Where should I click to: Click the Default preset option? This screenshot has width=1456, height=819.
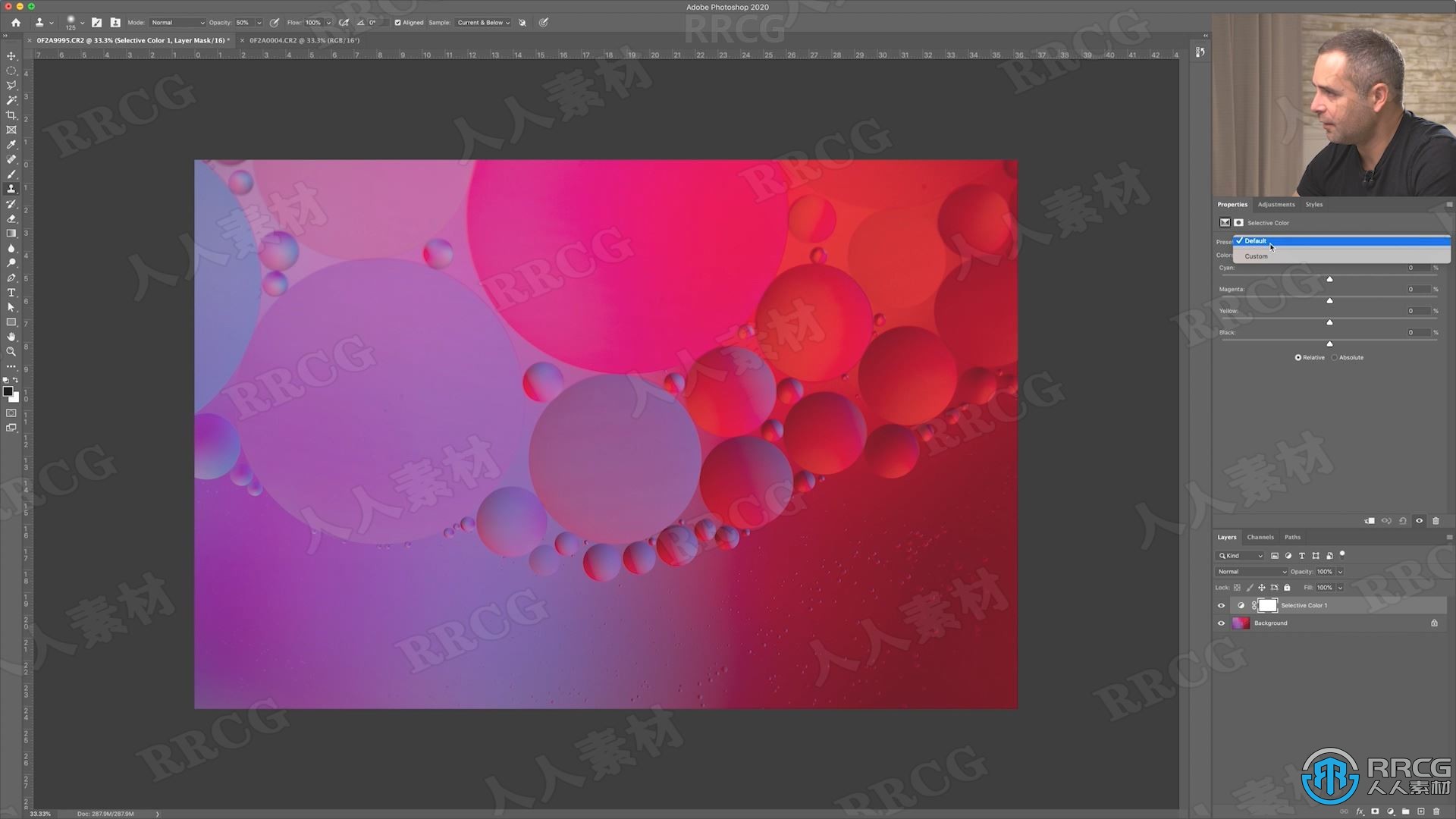[x=1337, y=240]
